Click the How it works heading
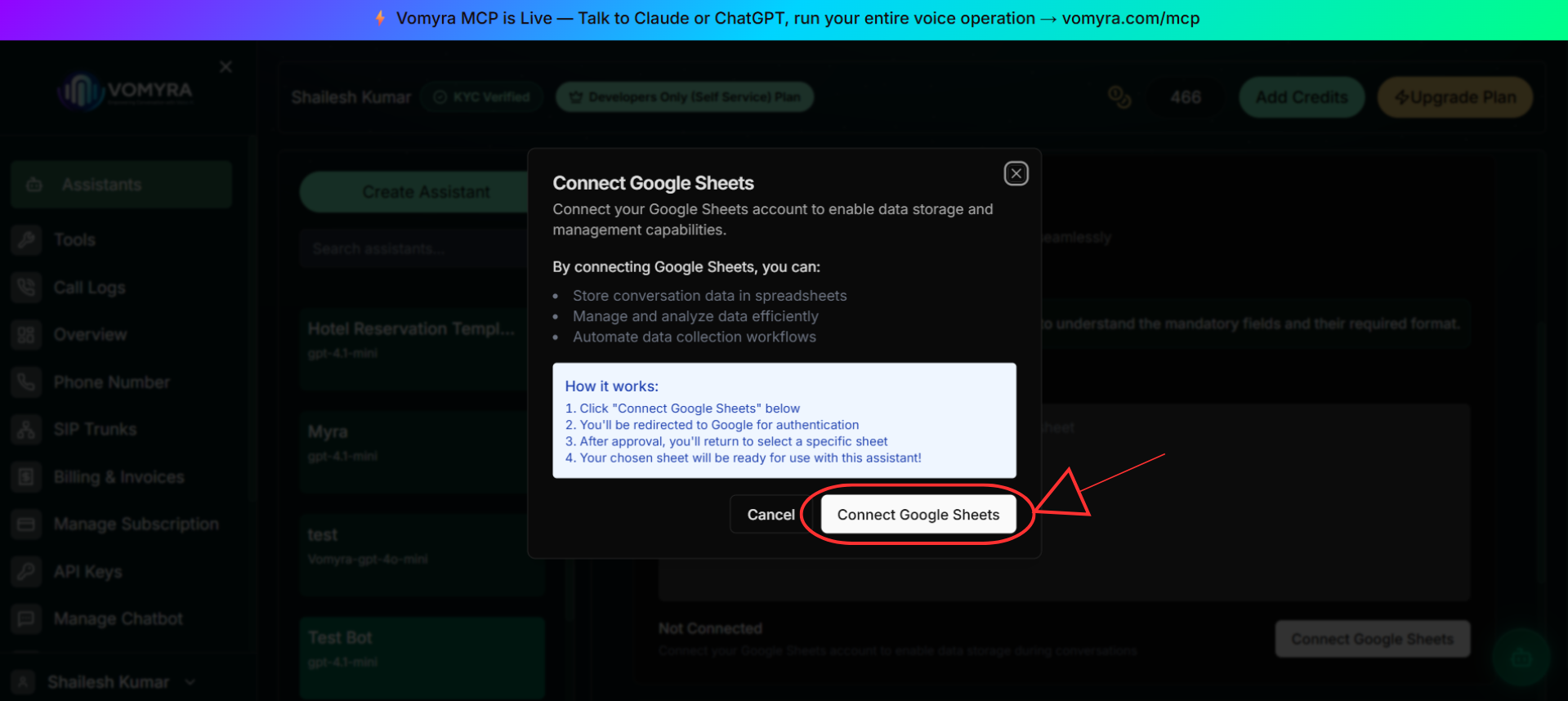Screen dimensions: 1568x701 (x=611, y=386)
